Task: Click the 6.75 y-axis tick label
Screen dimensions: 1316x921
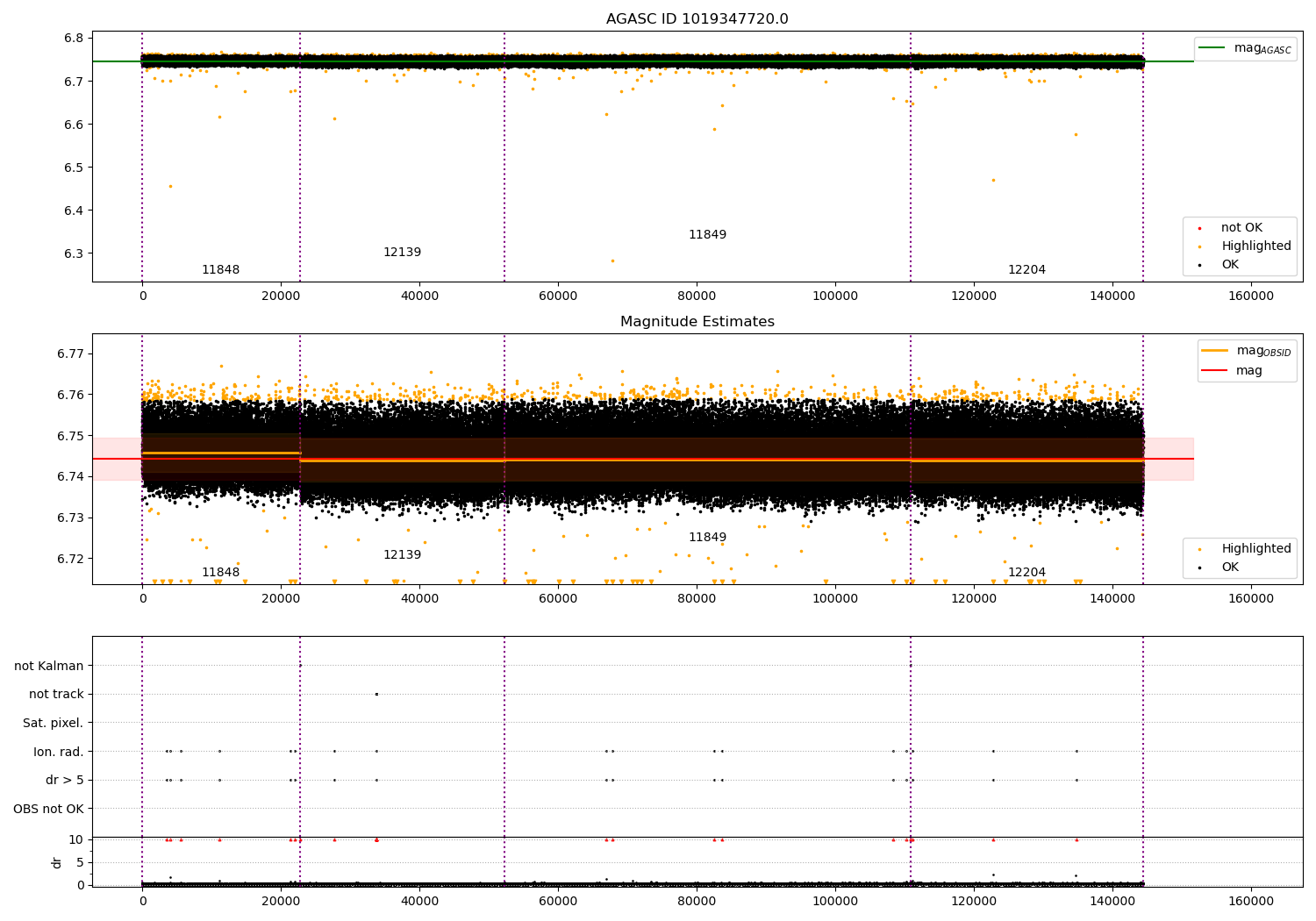Action: pos(70,436)
